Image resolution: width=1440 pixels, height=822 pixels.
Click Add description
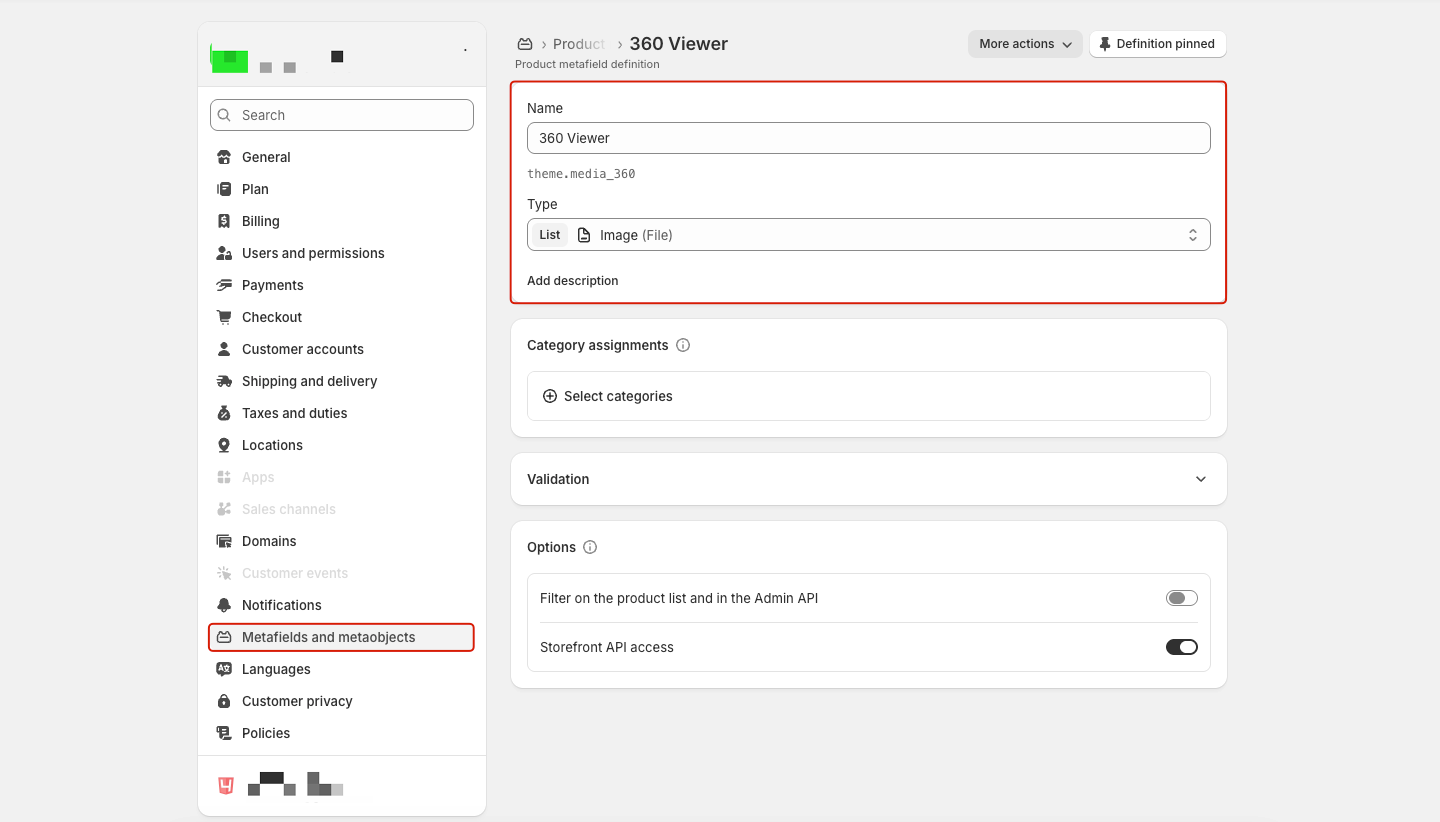572,280
